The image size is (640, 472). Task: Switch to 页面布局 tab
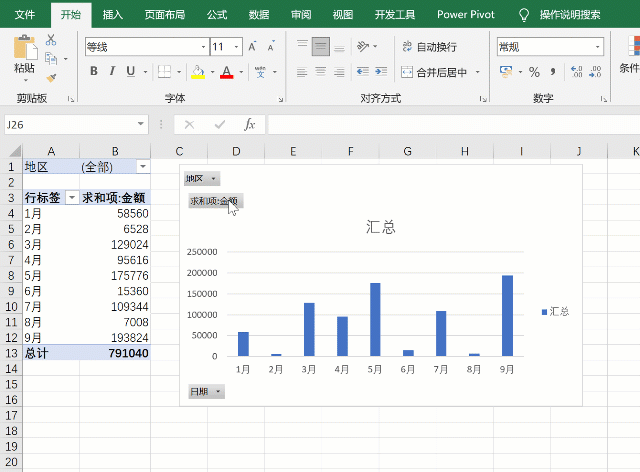[x=165, y=15]
